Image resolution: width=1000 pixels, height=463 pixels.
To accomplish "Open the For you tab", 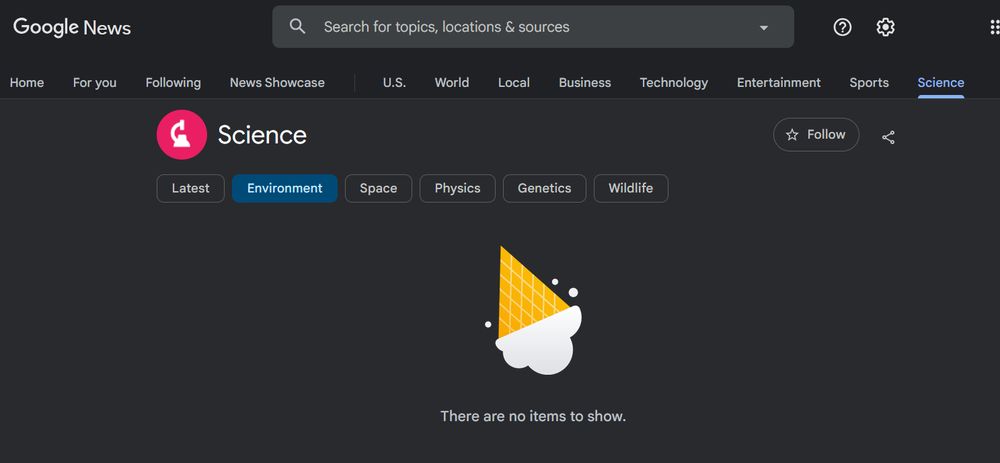I will (x=94, y=83).
